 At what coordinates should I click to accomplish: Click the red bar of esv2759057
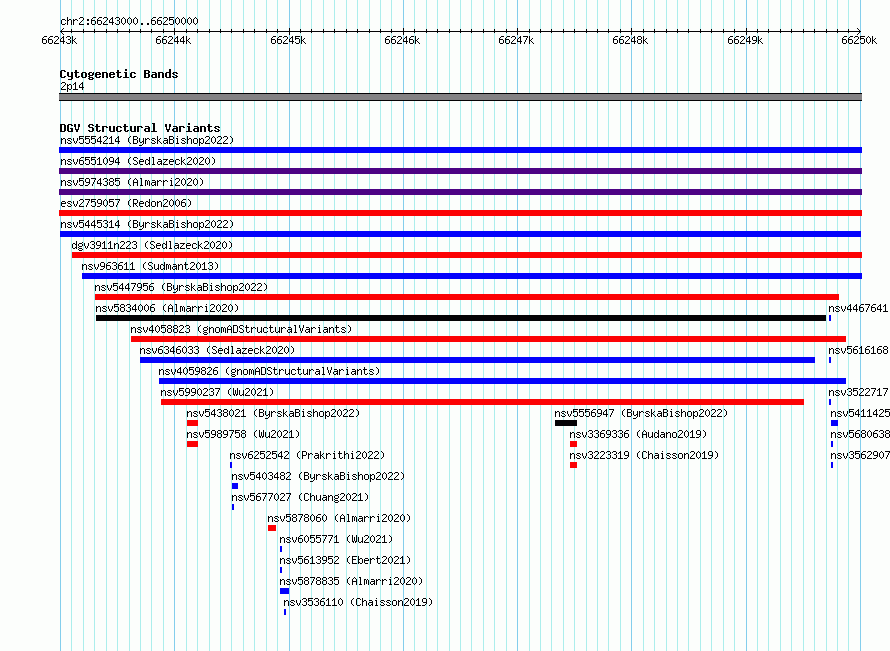(460, 213)
